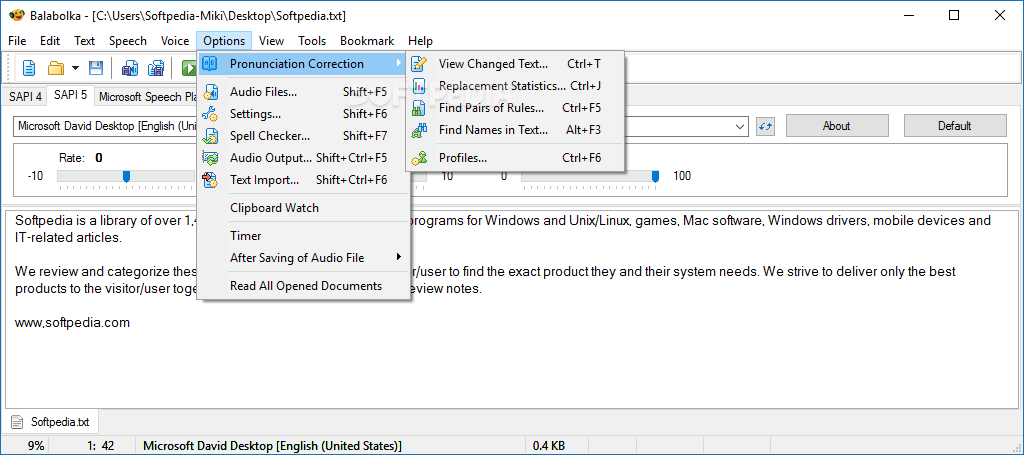Open the Pronunciation Correction submenu
1024x455 pixels.
point(303,64)
